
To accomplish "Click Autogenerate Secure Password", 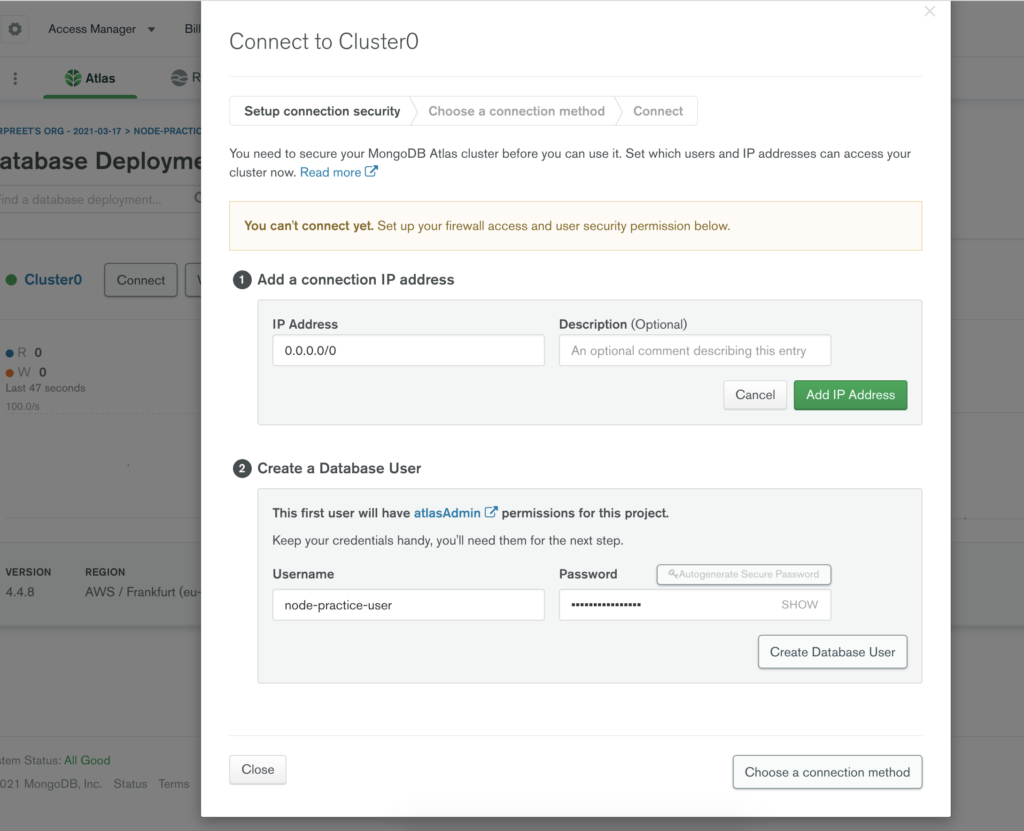I will [x=743, y=574].
